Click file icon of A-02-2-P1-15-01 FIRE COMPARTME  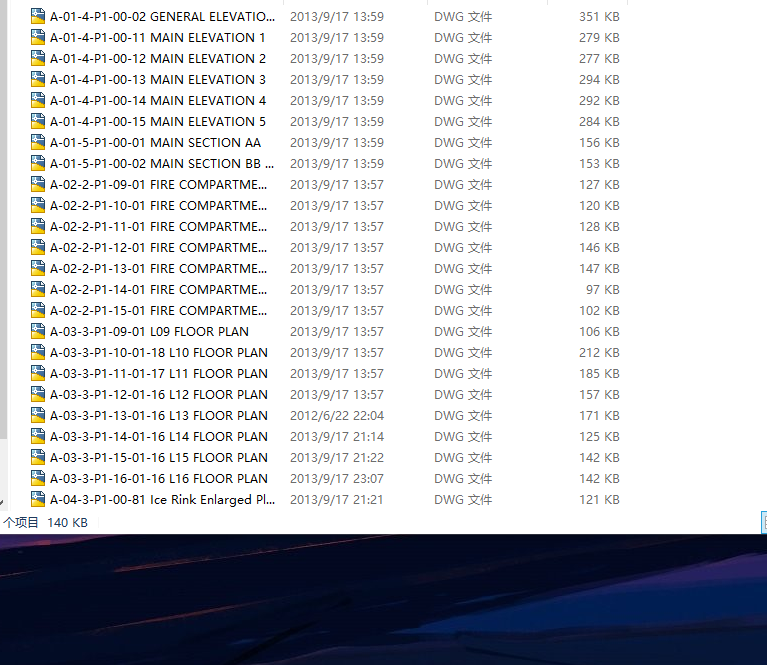click(x=38, y=311)
